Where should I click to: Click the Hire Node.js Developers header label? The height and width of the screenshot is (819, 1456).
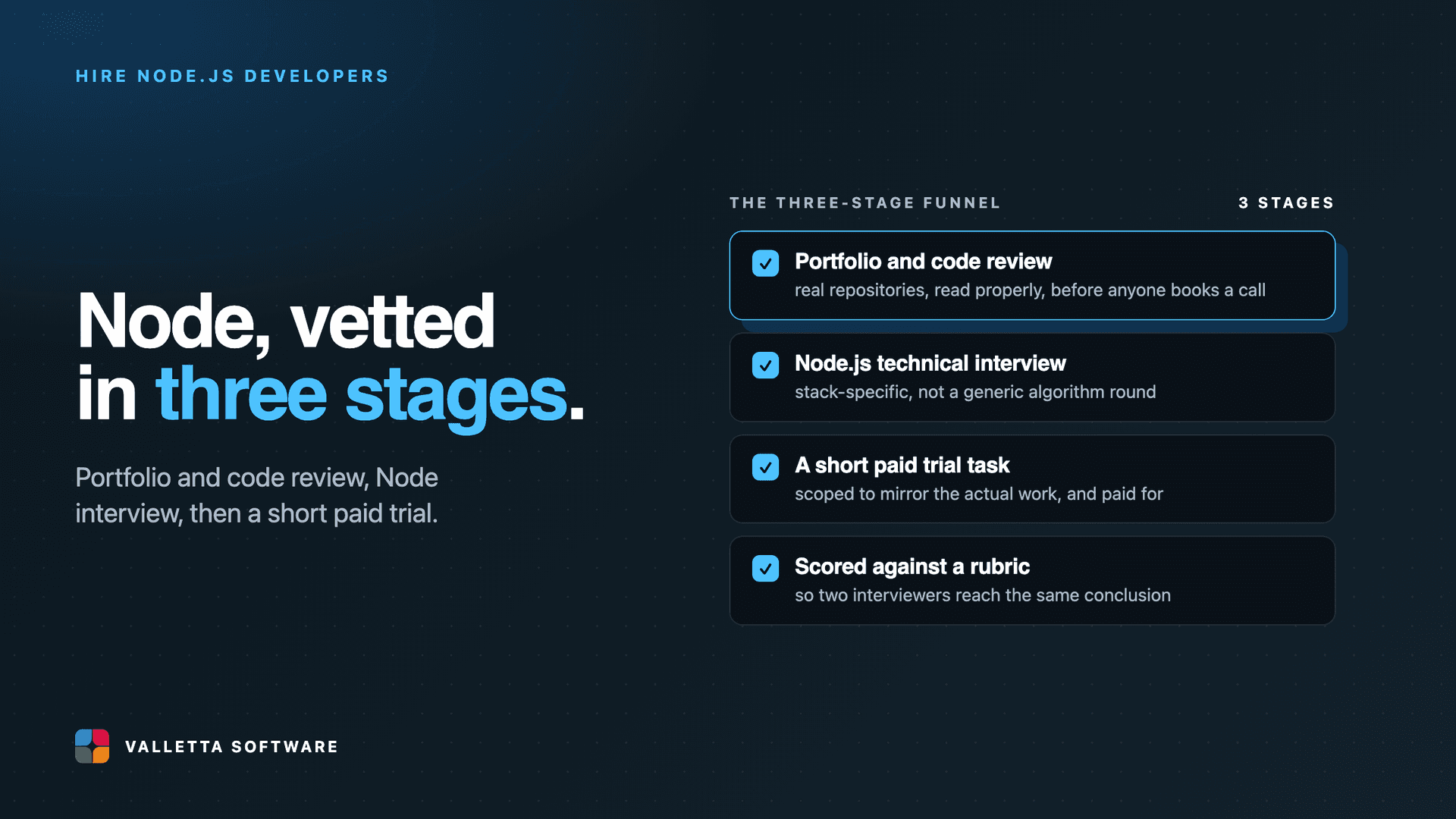pyautogui.click(x=232, y=77)
